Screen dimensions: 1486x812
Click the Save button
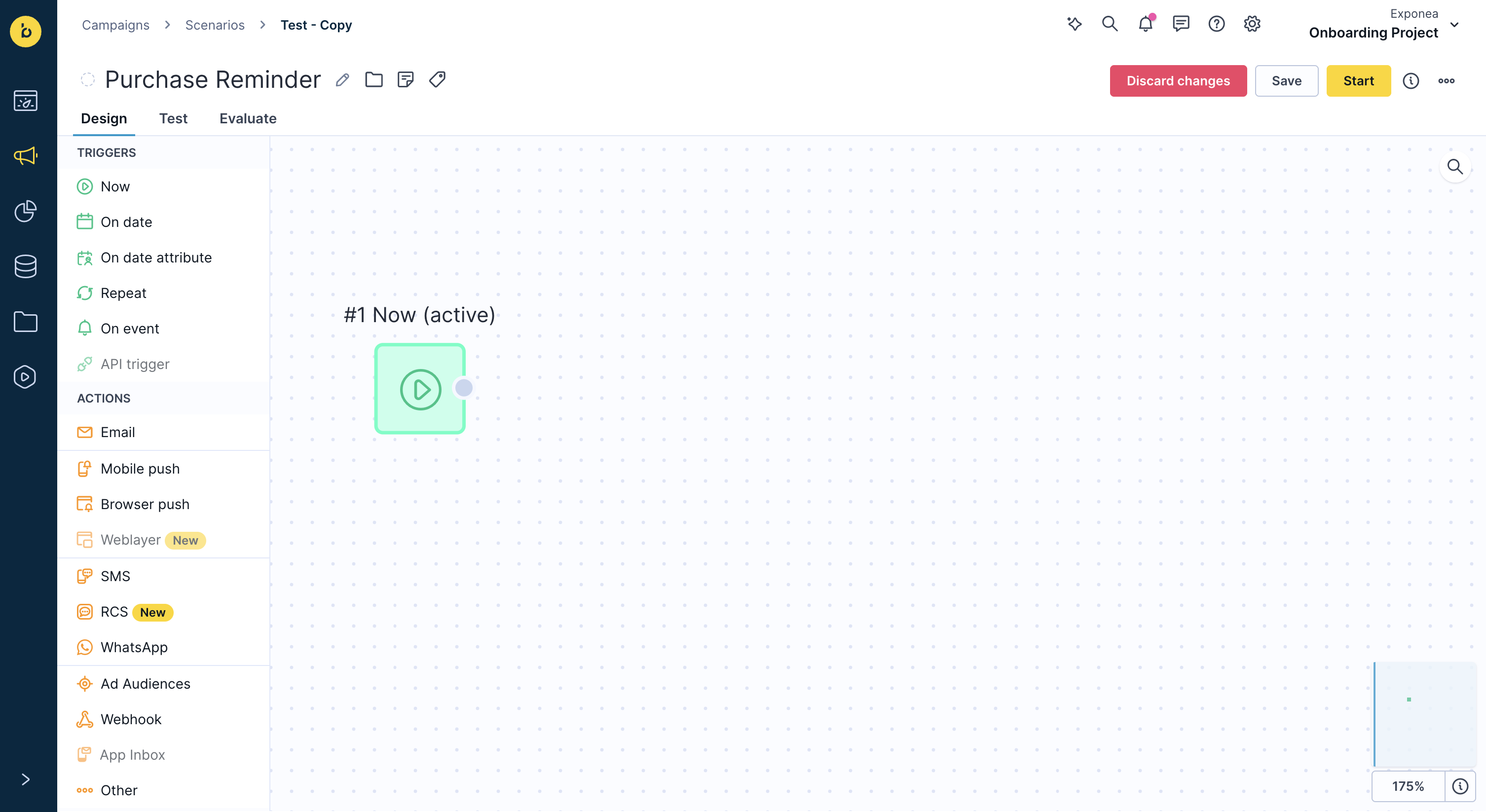click(x=1286, y=81)
